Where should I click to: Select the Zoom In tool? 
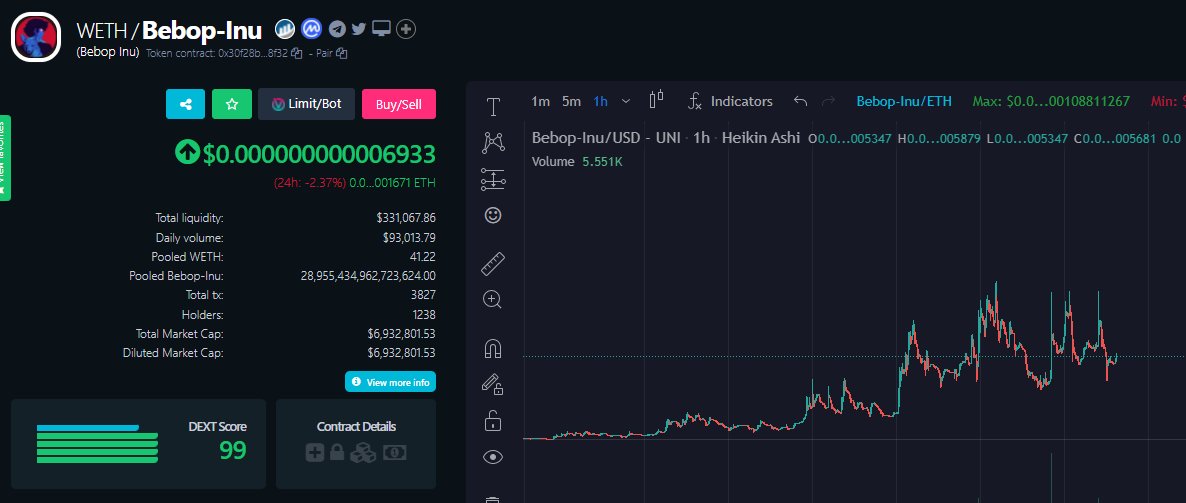point(493,300)
